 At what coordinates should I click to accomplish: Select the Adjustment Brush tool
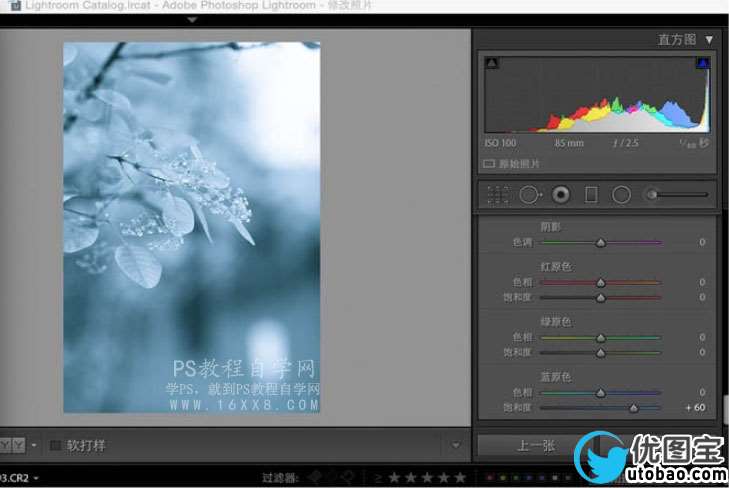point(677,195)
